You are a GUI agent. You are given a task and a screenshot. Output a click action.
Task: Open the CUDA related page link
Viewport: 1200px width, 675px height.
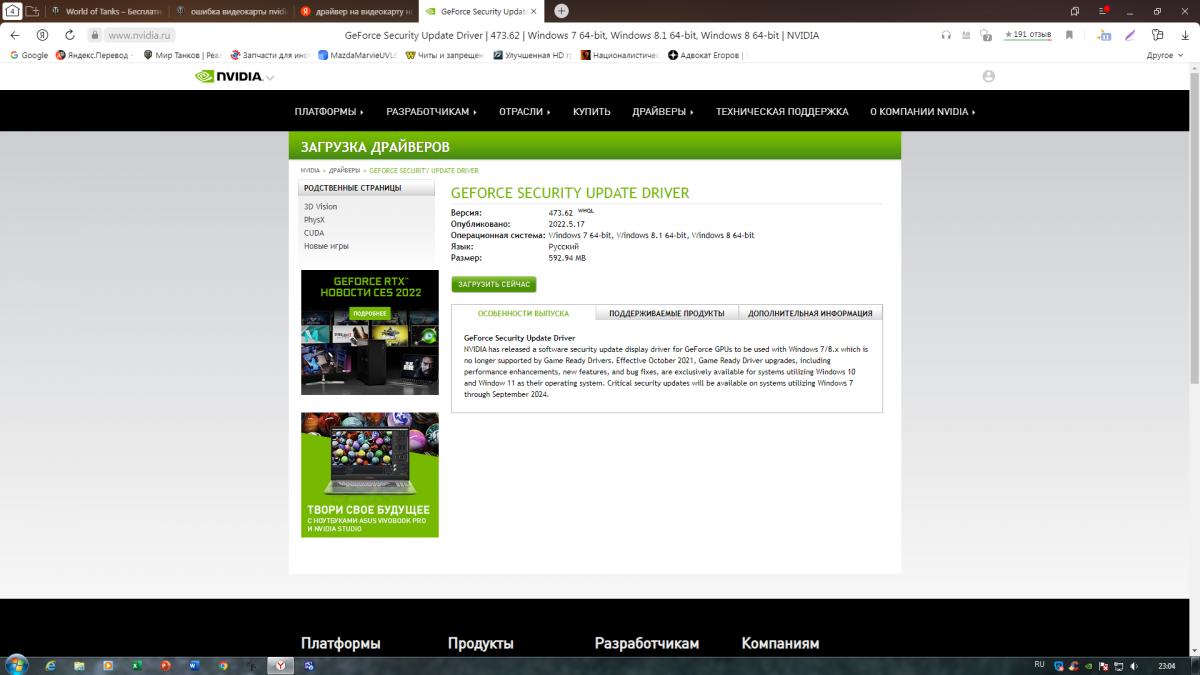click(x=314, y=233)
